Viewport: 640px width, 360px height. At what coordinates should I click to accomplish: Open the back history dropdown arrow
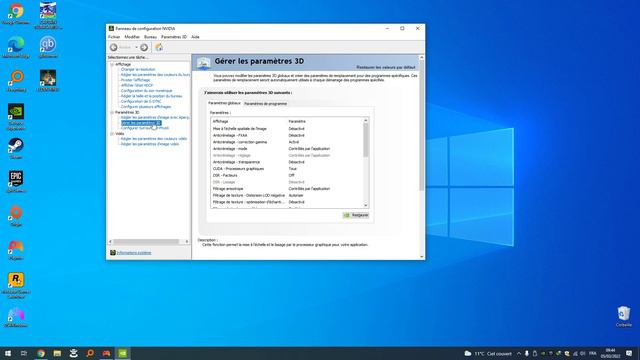(x=136, y=47)
